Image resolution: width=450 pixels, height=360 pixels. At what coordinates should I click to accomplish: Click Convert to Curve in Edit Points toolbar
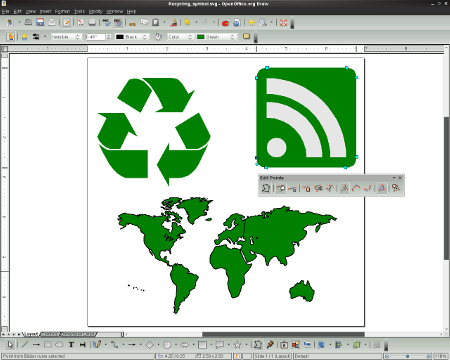click(330, 188)
